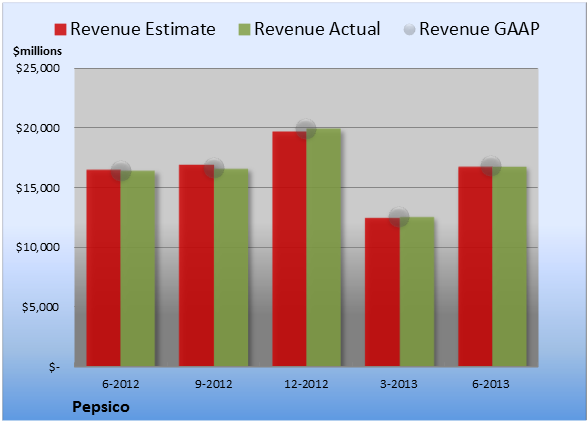Select the Revenue Actual legend label
The width and height of the screenshot is (588, 422).
tap(317, 29)
